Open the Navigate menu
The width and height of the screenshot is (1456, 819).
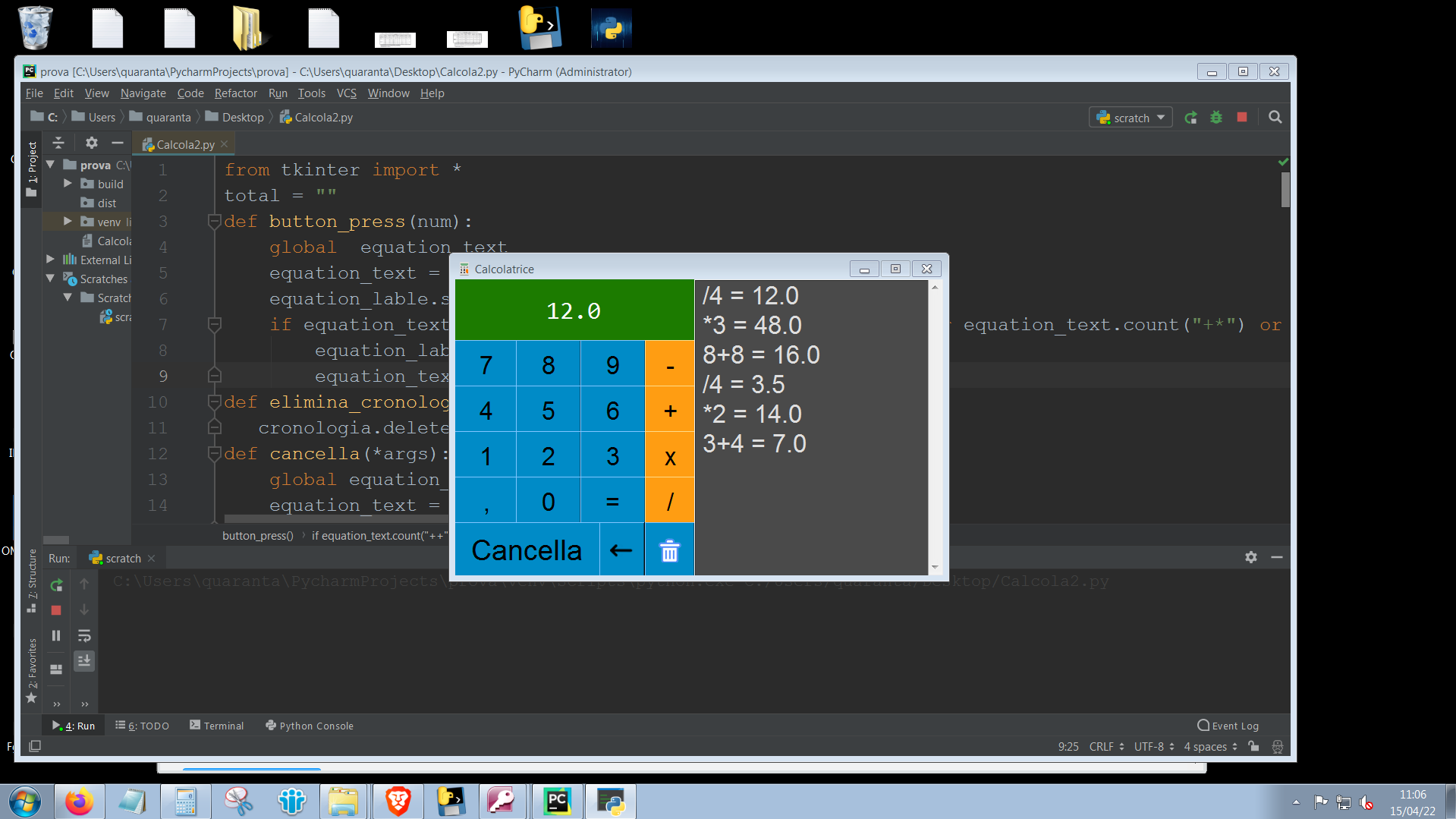(x=143, y=93)
